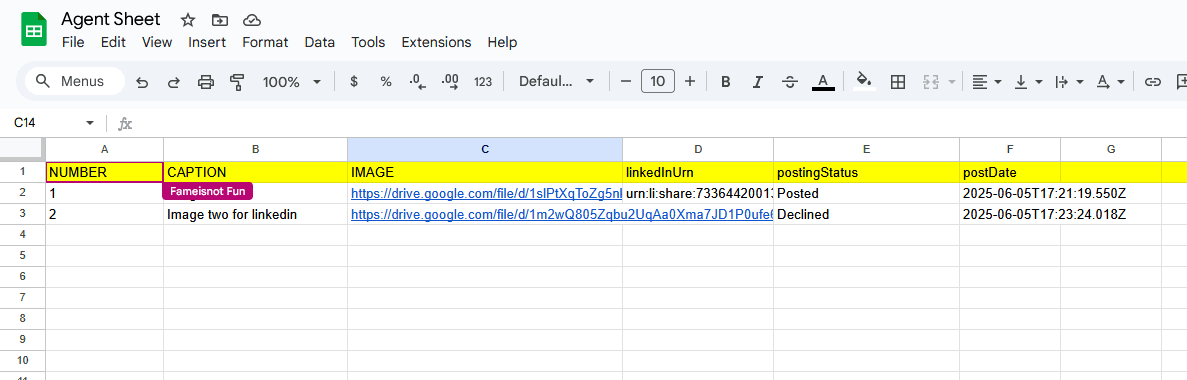Open the text color picker

(x=823, y=82)
